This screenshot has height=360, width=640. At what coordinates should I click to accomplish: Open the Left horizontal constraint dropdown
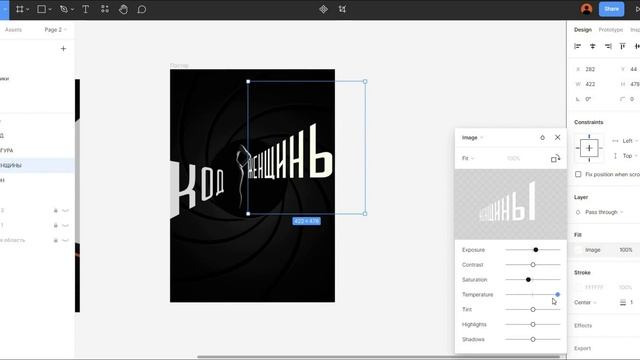[x=629, y=141]
